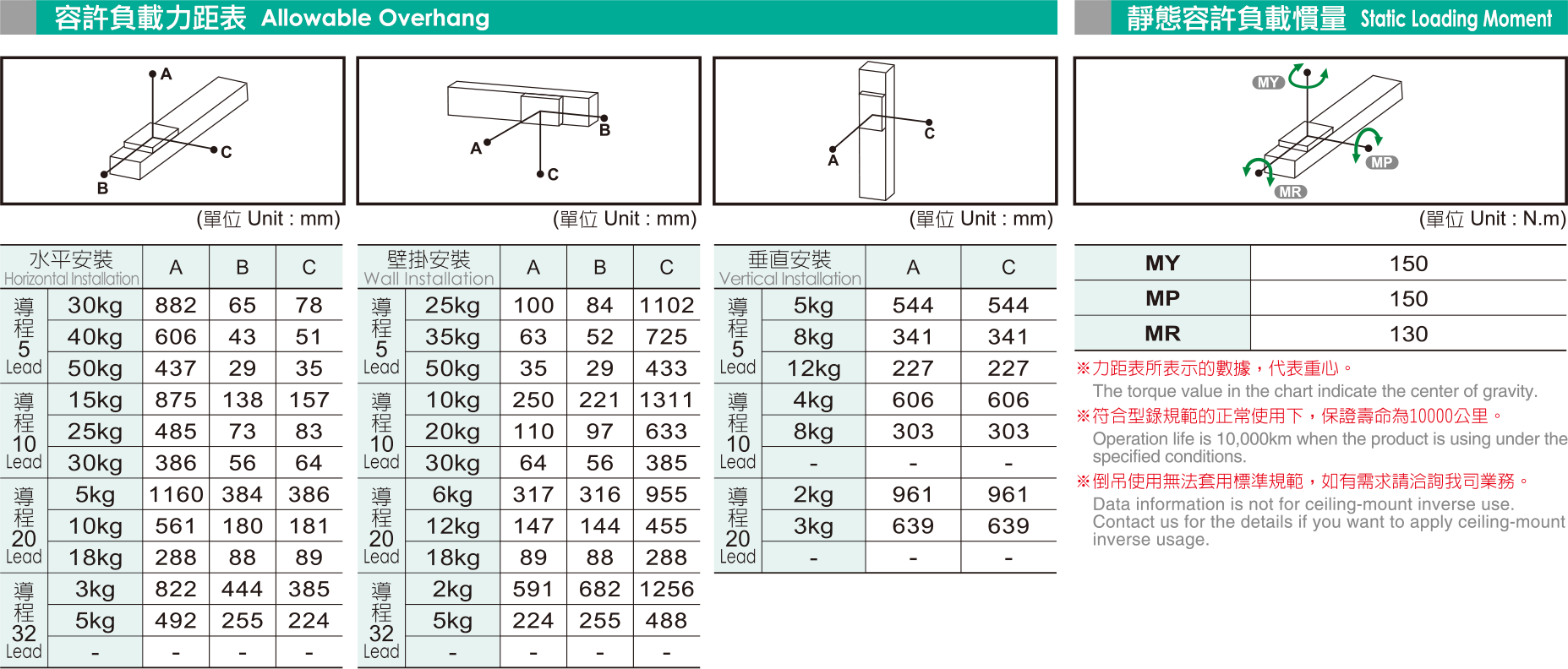This screenshot has height=669, width=1568.
Task: Click the MR badge in the moment diagram
Action: pos(1290,192)
